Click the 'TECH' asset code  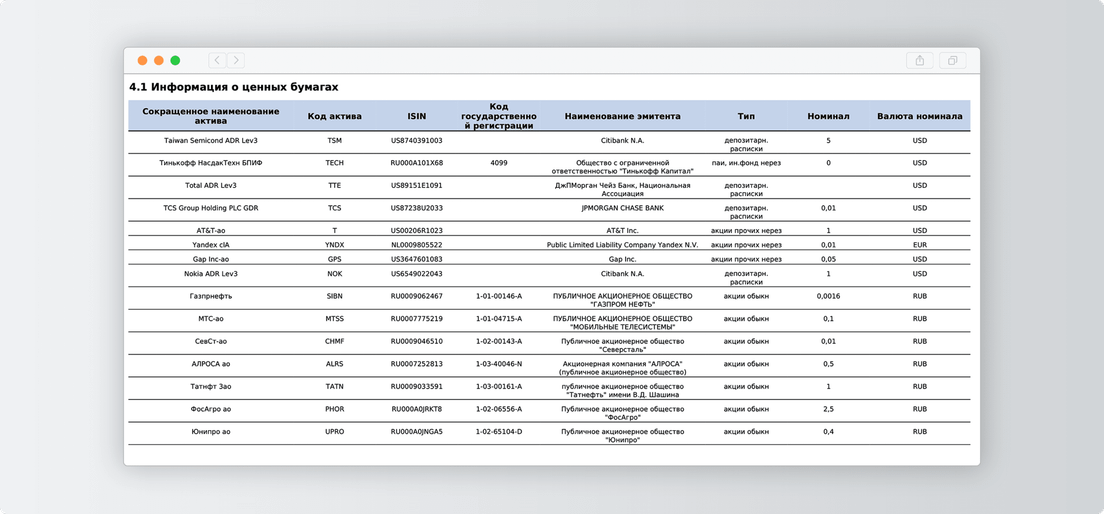[x=335, y=163]
